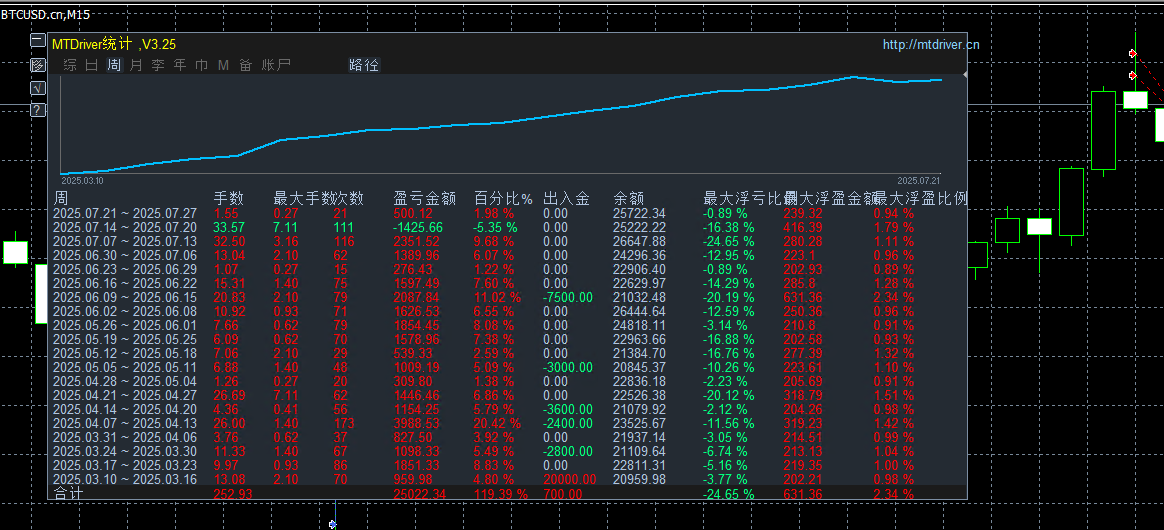Click the 最大浮亏比例 column header
The image size is (1164, 530).
point(743,198)
